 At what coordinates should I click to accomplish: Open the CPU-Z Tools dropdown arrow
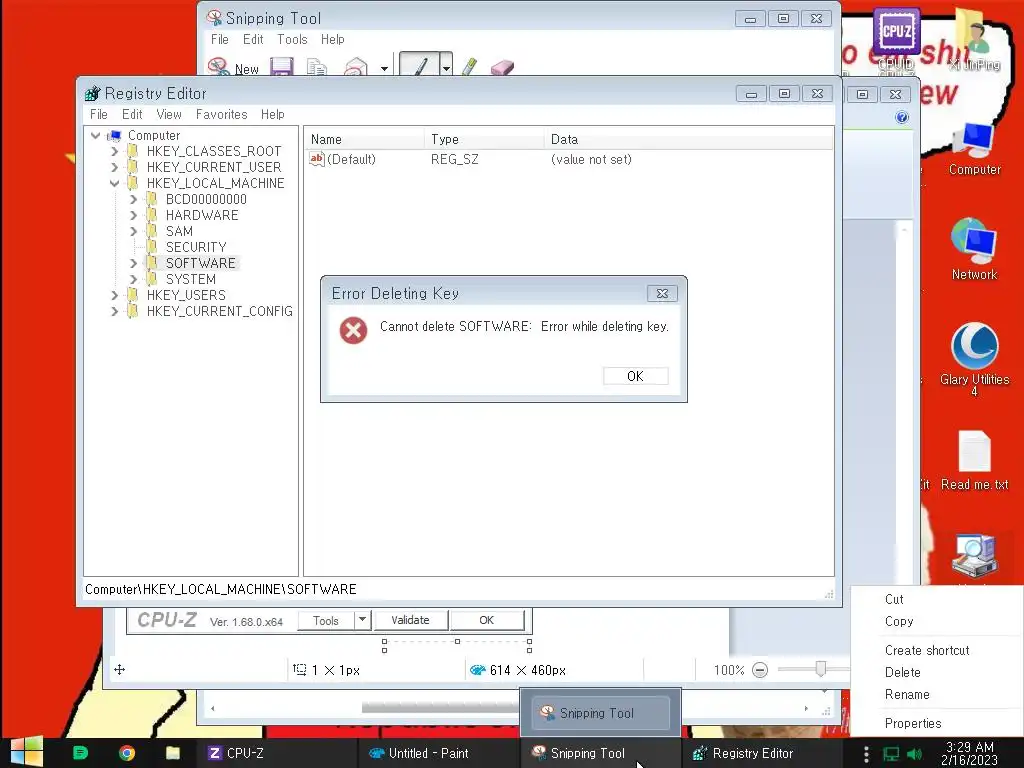tap(362, 620)
